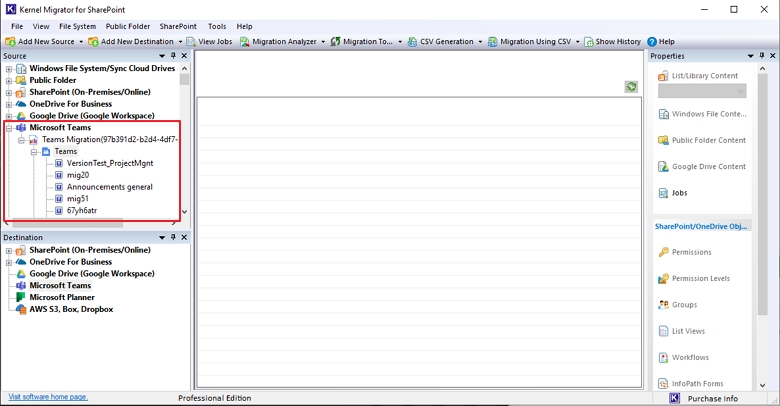Image resolution: width=780 pixels, height=406 pixels.
Task: Expand Google Drive (Google Workspace) source node
Action: click(x=8, y=116)
